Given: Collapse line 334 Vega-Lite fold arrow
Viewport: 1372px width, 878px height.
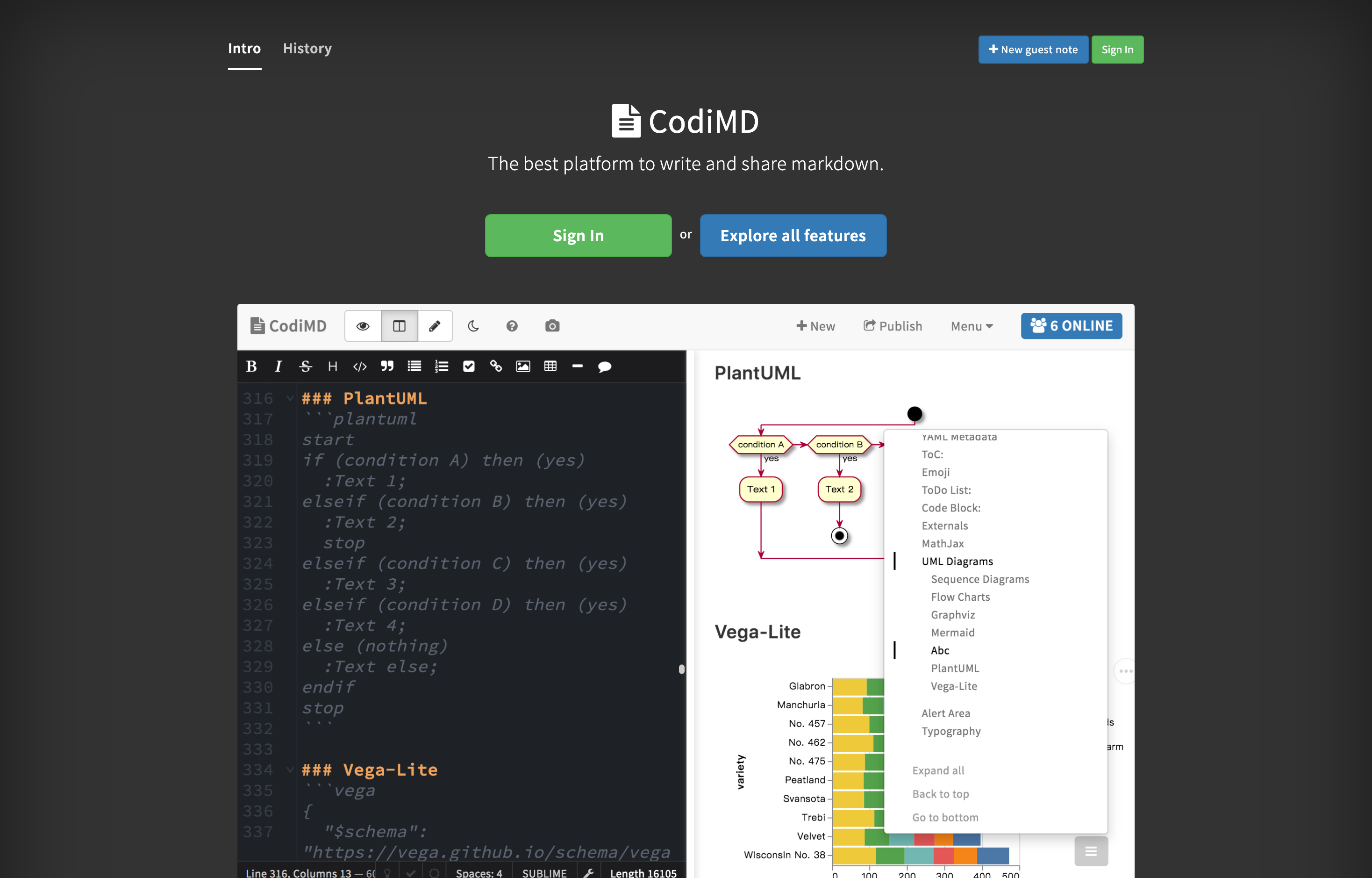Looking at the screenshot, I should 290,770.
